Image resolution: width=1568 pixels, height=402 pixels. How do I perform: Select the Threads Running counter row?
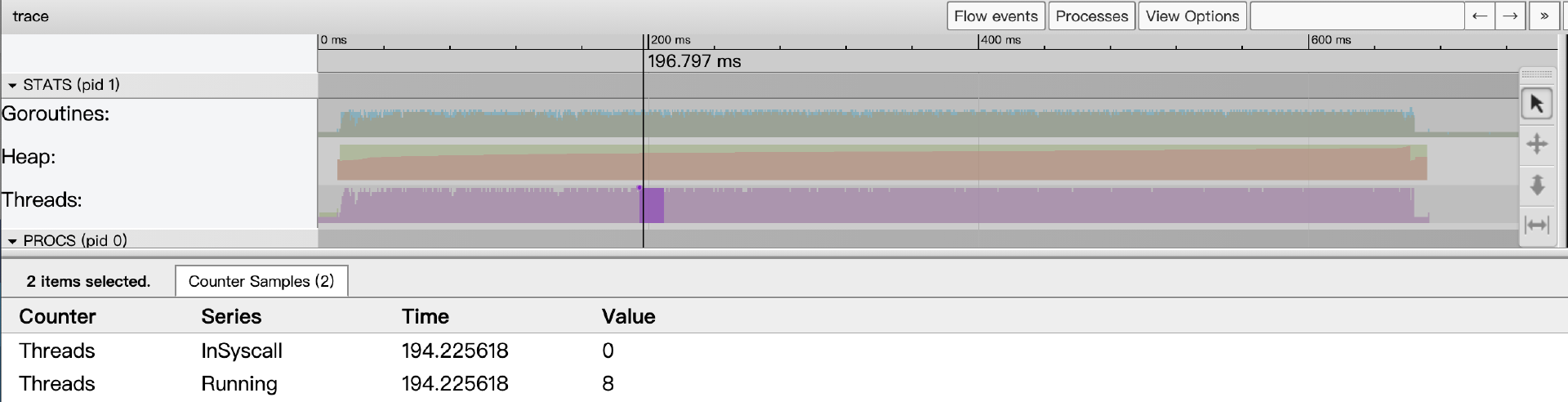tap(239, 383)
